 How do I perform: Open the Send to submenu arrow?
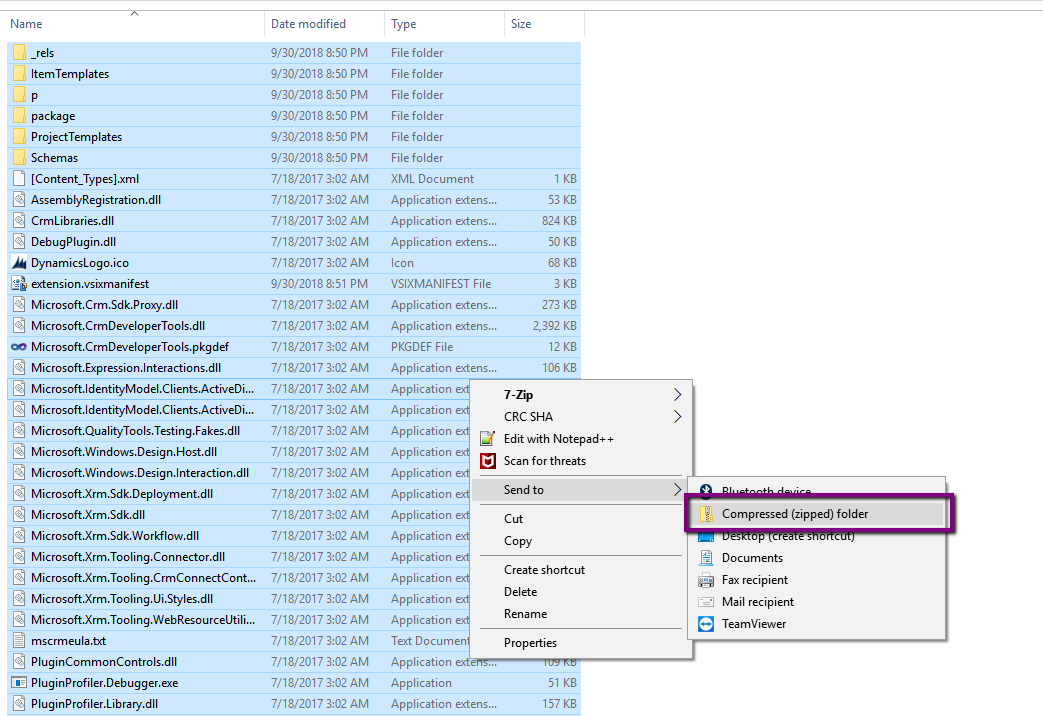tap(677, 490)
